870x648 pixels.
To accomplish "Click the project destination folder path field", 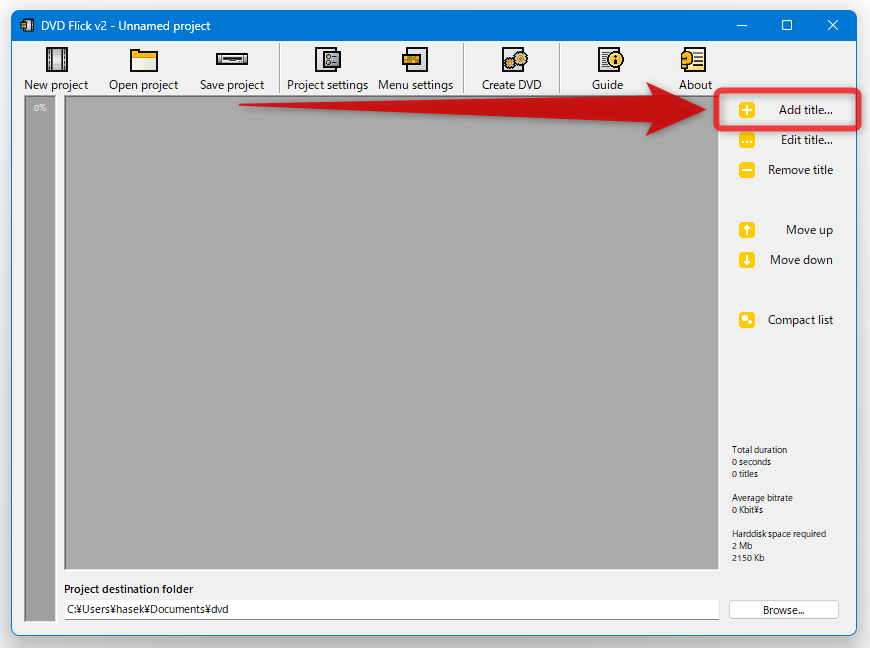I will click(392, 609).
